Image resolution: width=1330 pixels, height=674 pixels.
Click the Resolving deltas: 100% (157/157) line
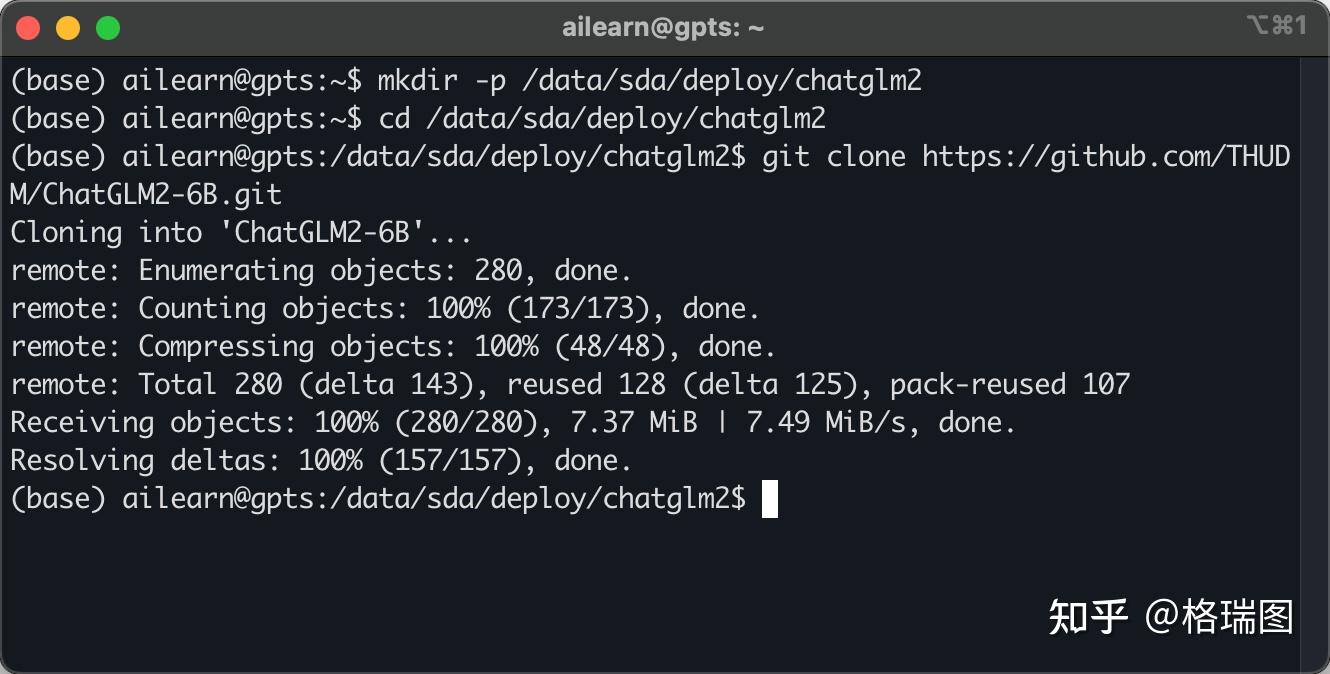point(321,461)
